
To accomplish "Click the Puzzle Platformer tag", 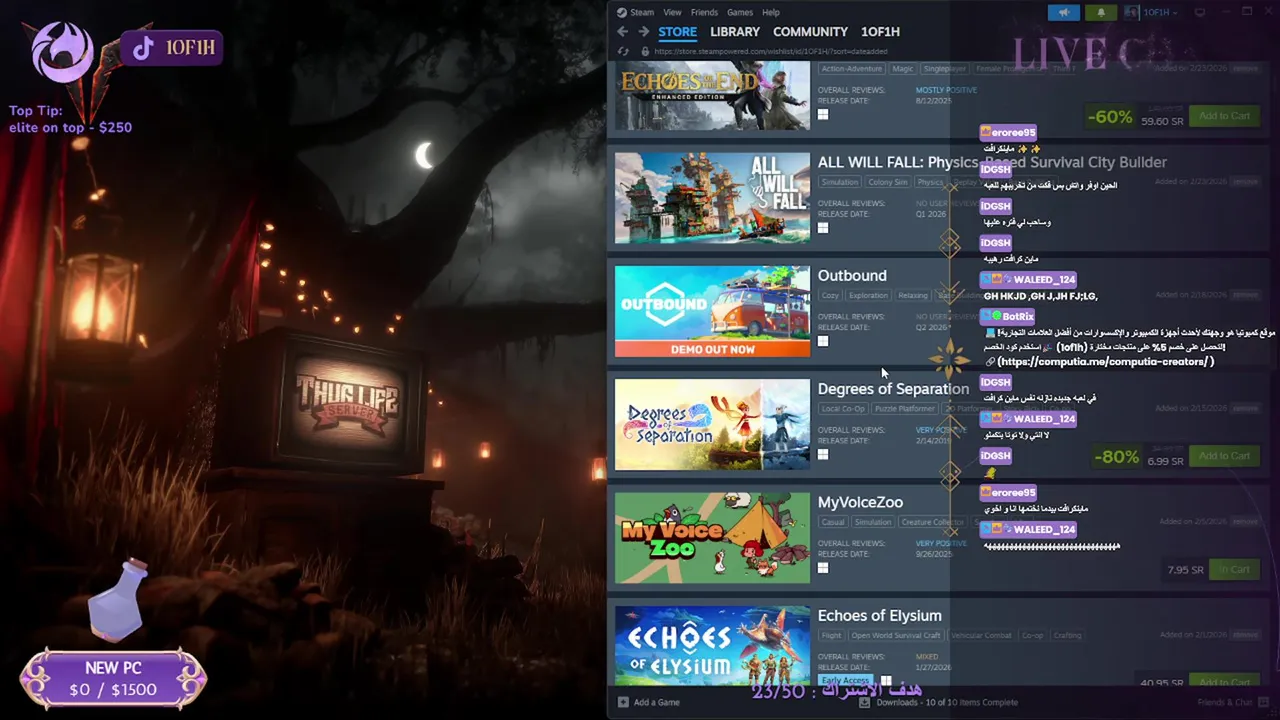I will coord(905,408).
